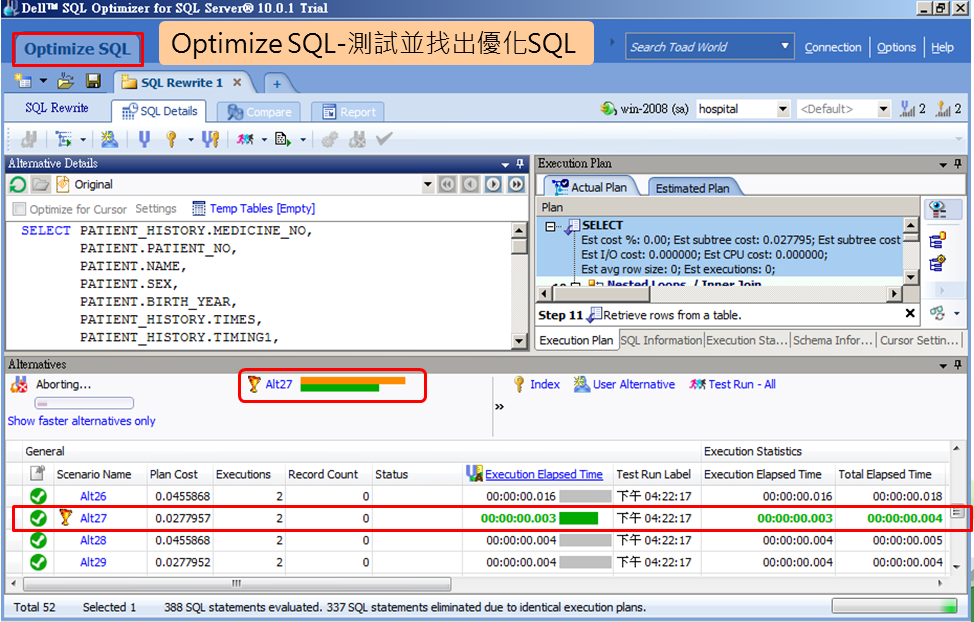Open the <Default> dropdown
974x622 pixels.
click(884, 109)
